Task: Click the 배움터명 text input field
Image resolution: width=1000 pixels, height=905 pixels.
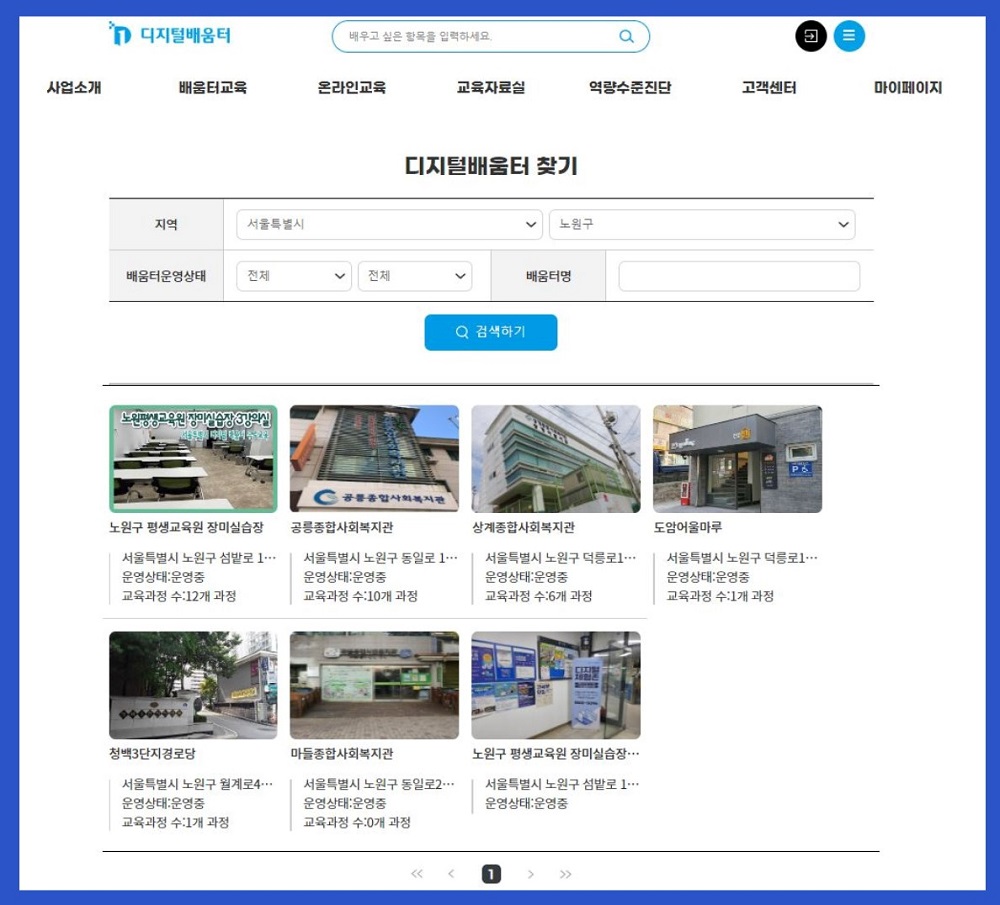Action: click(739, 276)
